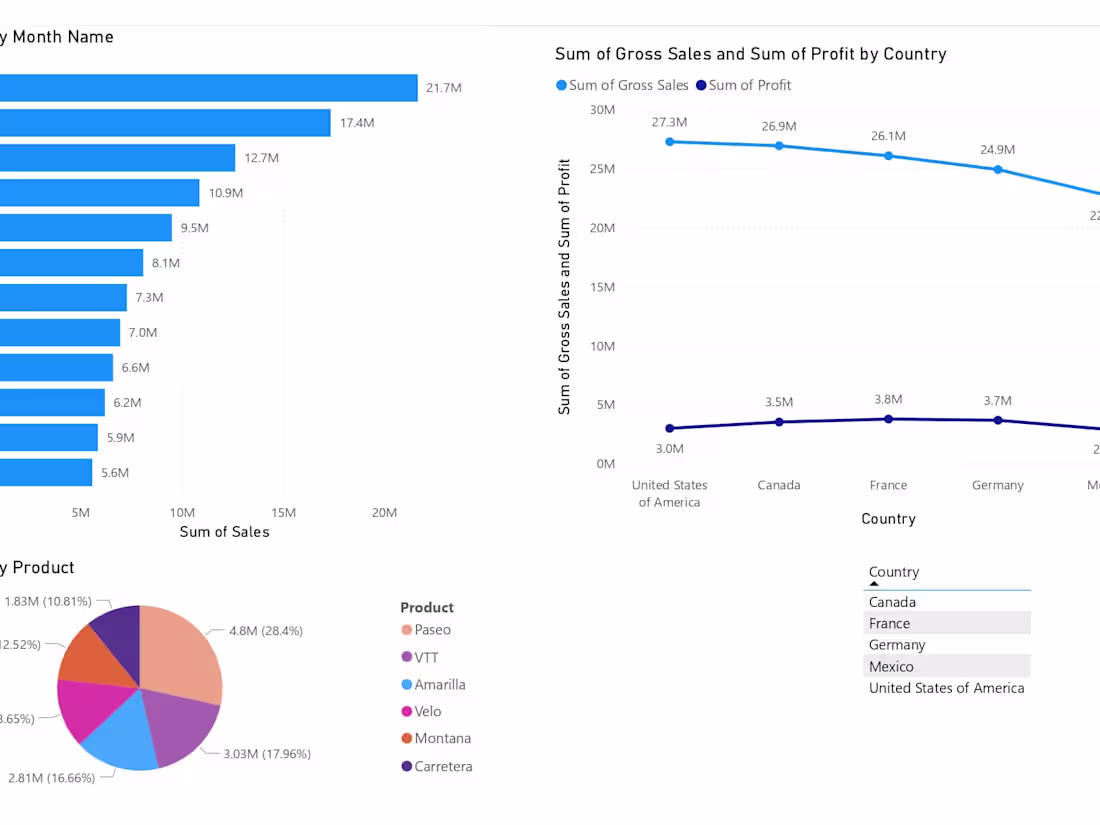Screen dimensions: 1100x825
Task: Click the 5.6M bottom sales bar
Action: 46,472
